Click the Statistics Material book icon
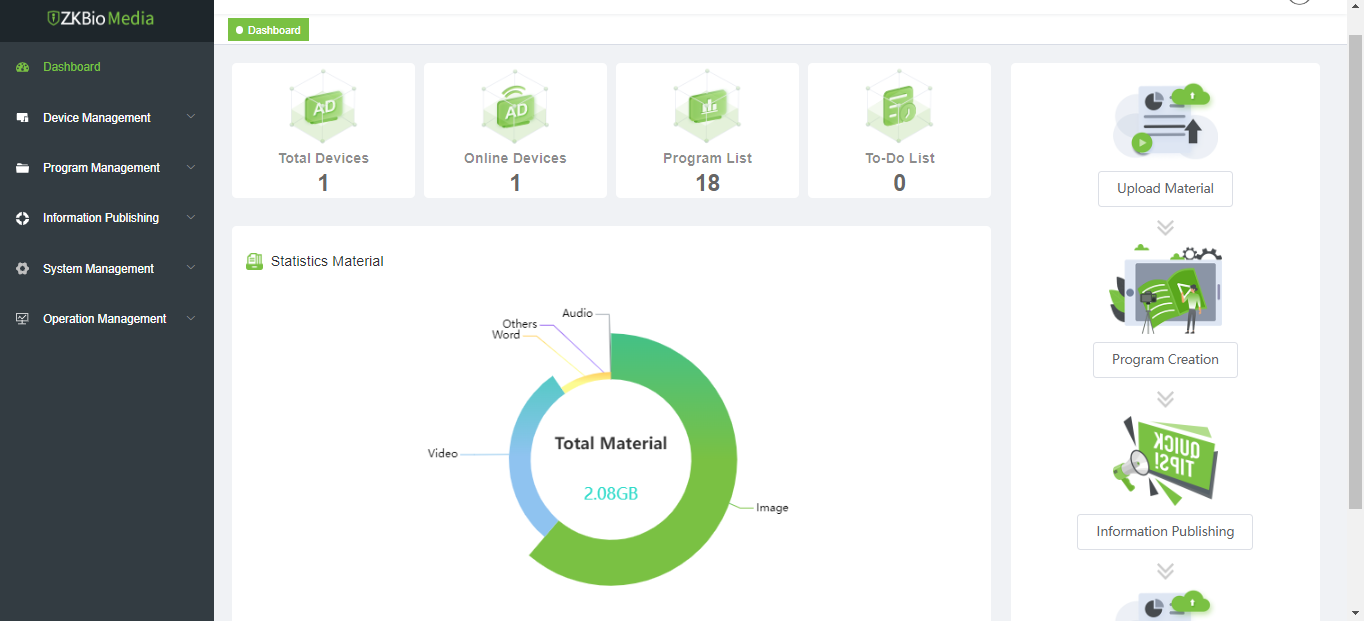Image resolution: width=1364 pixels, height=621 pixels. coord(254,261)
